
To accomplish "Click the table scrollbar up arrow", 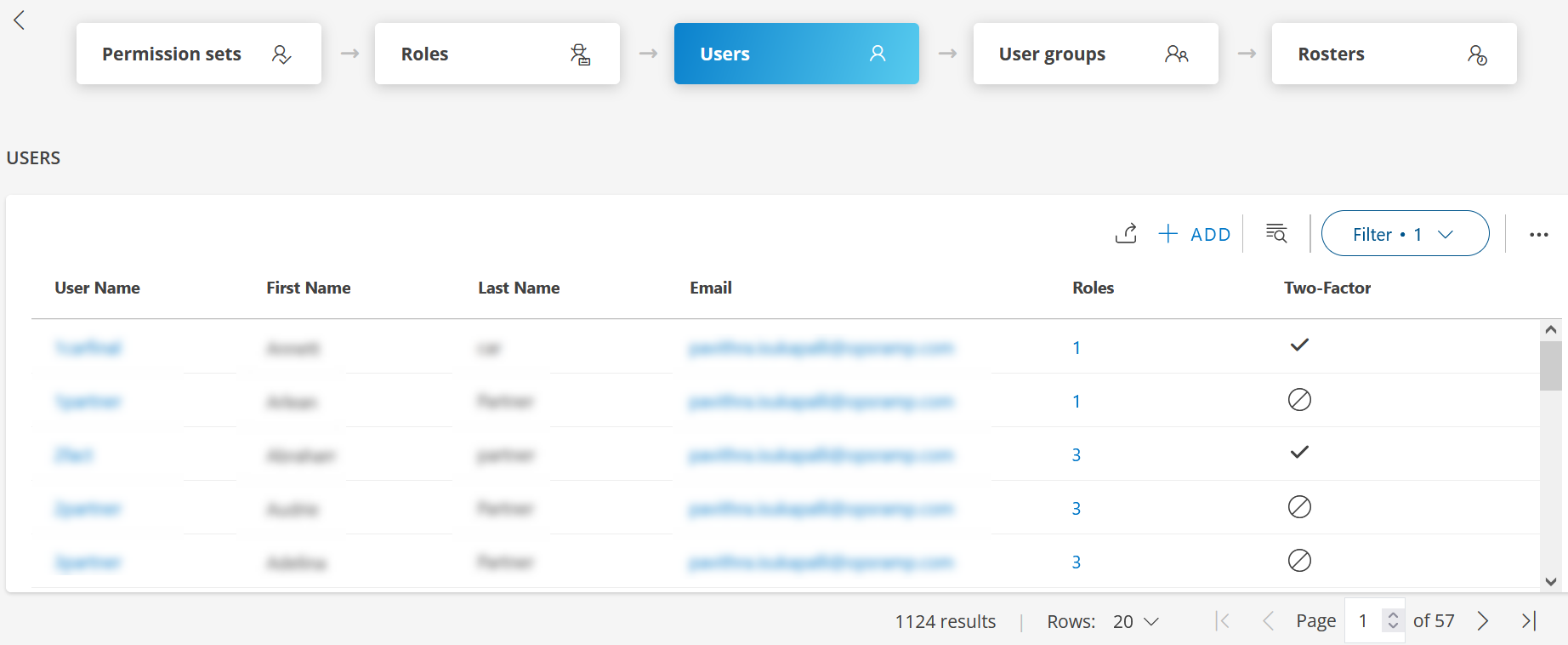I will click(x=1551, y=329).
